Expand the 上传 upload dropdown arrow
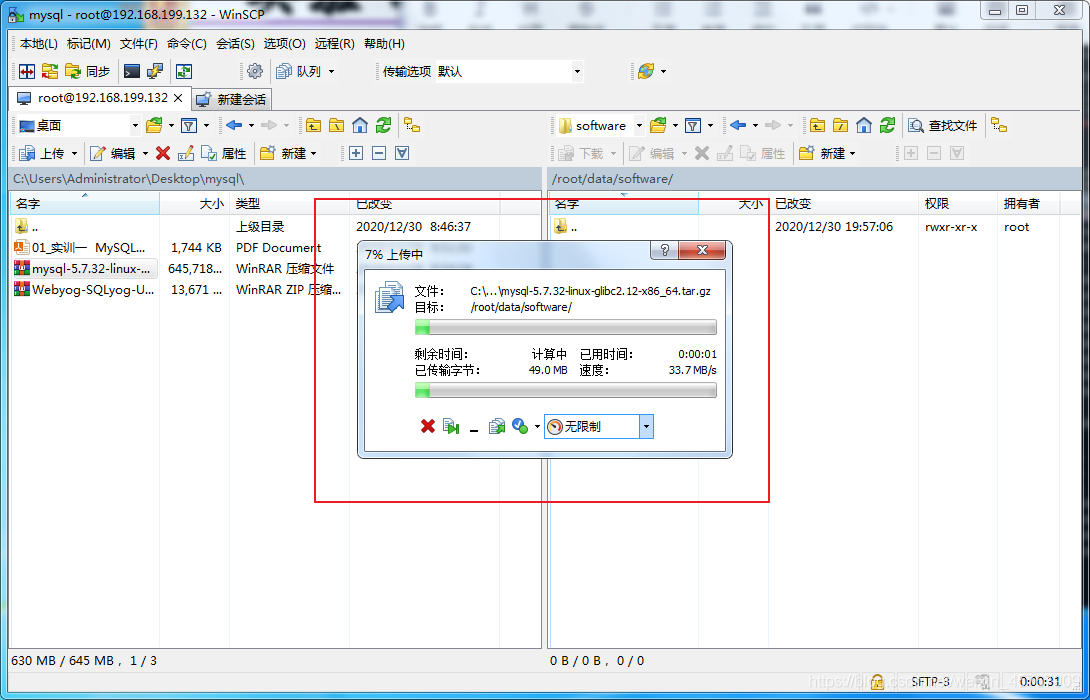The height and width of the screenshot is (700, 1090). click(74, 154)
